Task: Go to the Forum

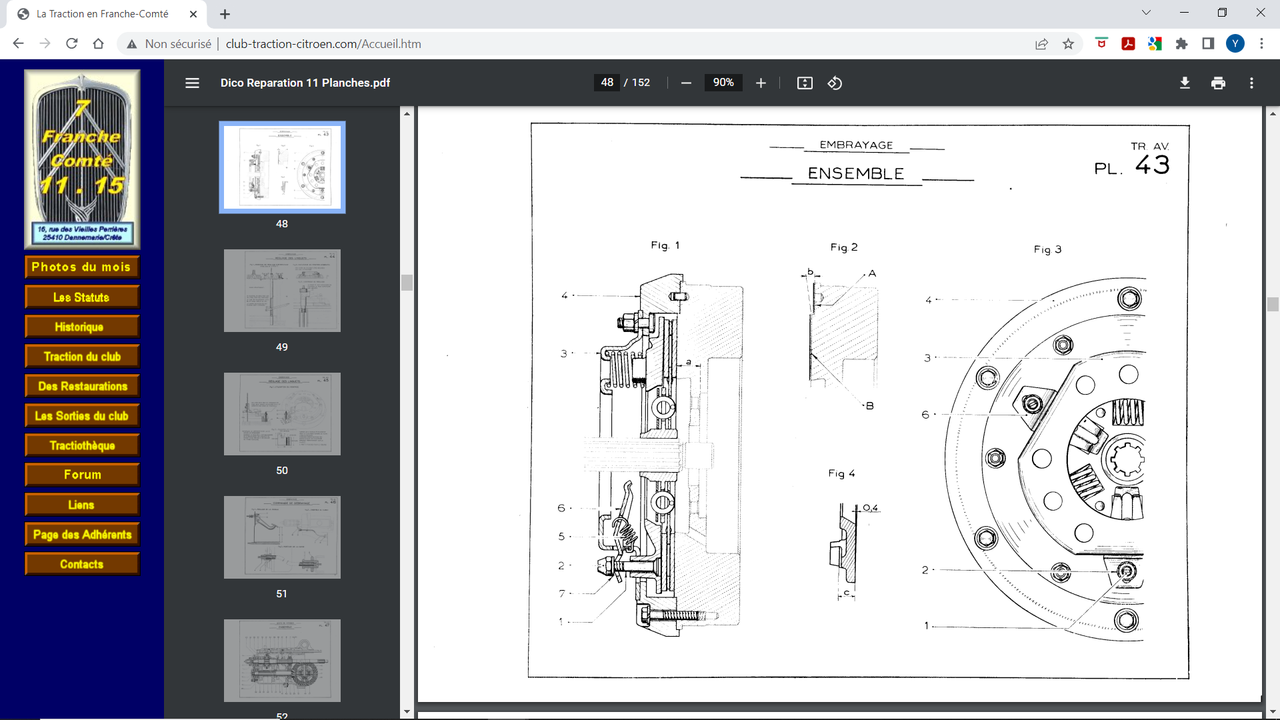Action: point(81,475)
